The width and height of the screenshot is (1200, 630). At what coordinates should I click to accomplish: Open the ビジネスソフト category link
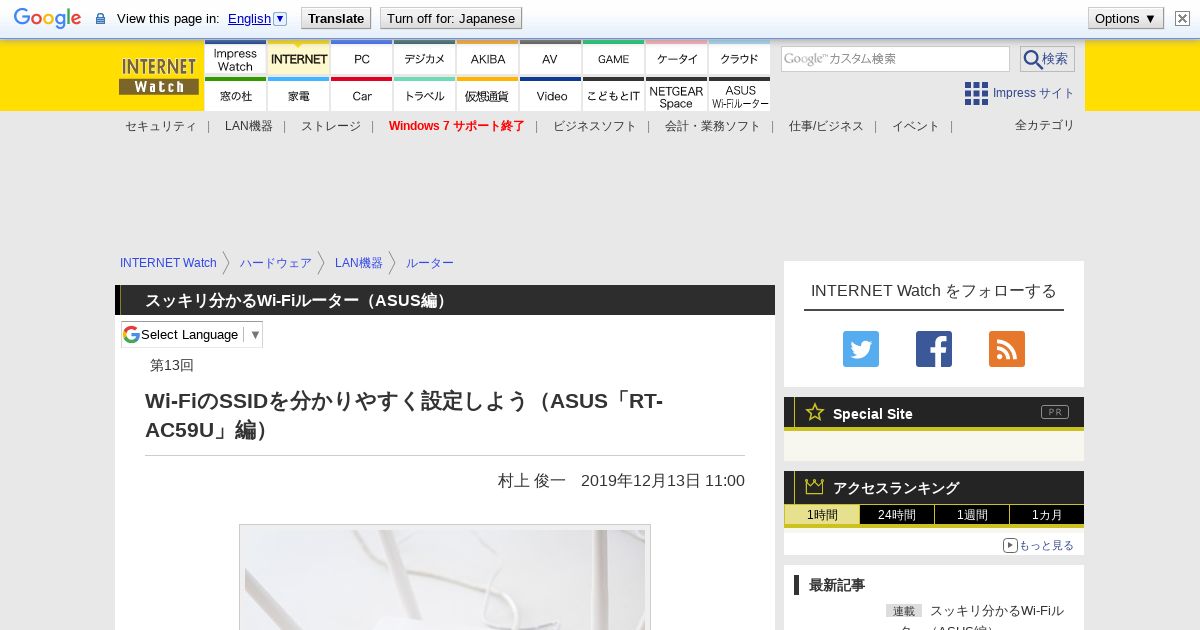[x=594, y=126]
